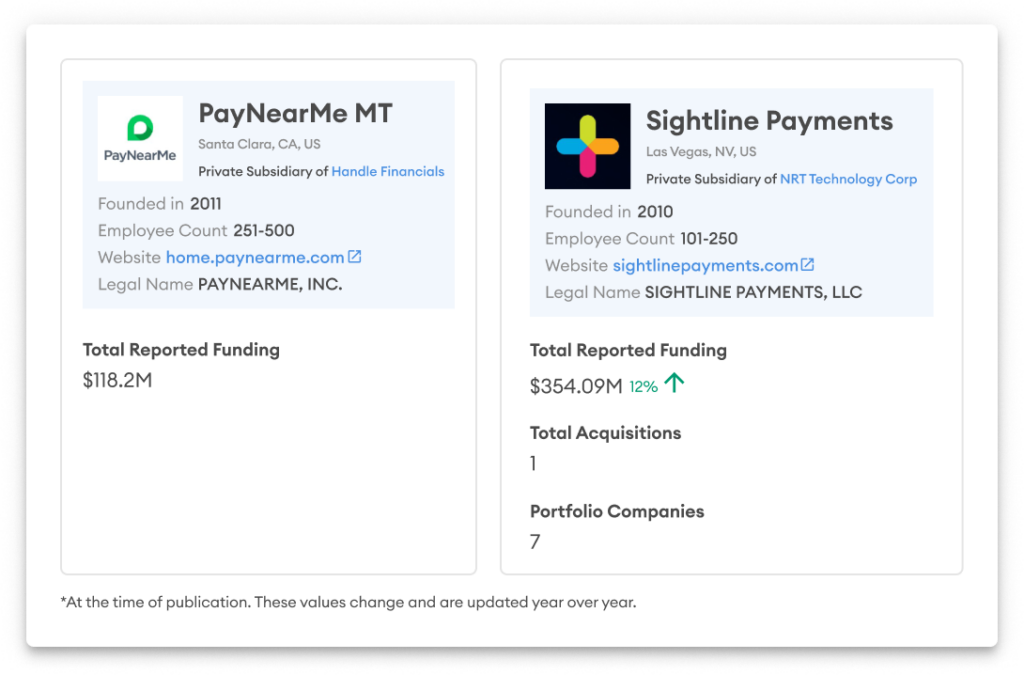Click the green upward arrow next to 12%
The height and width of the screenshot is (675, 1024).
click(x=675, y=383)
